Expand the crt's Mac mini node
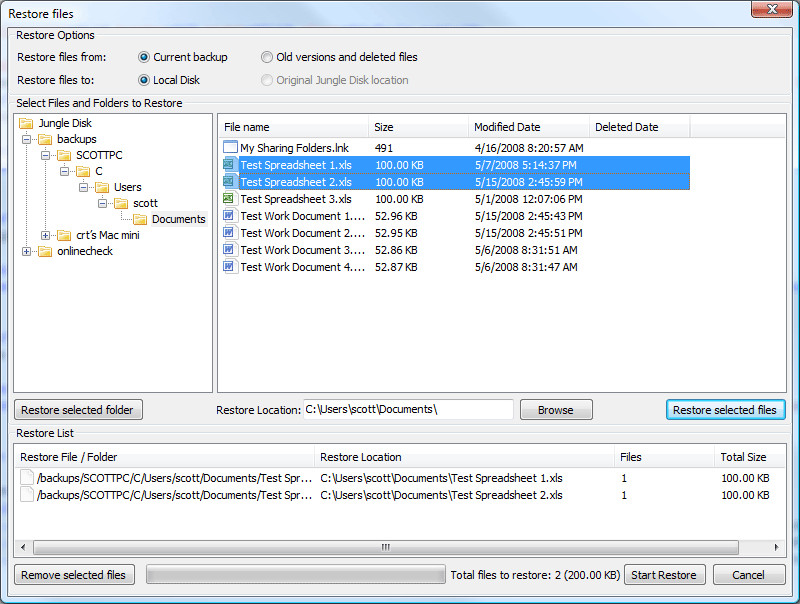The height and width of the screenshot is (604, 800). [45, 235]
